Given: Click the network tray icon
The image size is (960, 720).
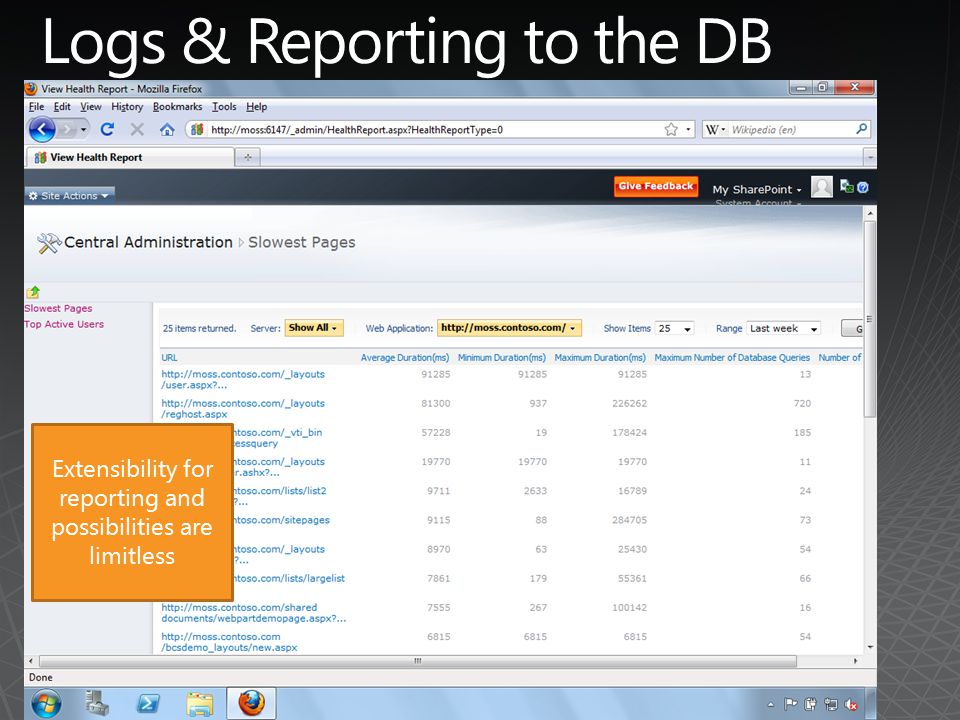Looking at the screenshot, I should click(x=830, y=704).
